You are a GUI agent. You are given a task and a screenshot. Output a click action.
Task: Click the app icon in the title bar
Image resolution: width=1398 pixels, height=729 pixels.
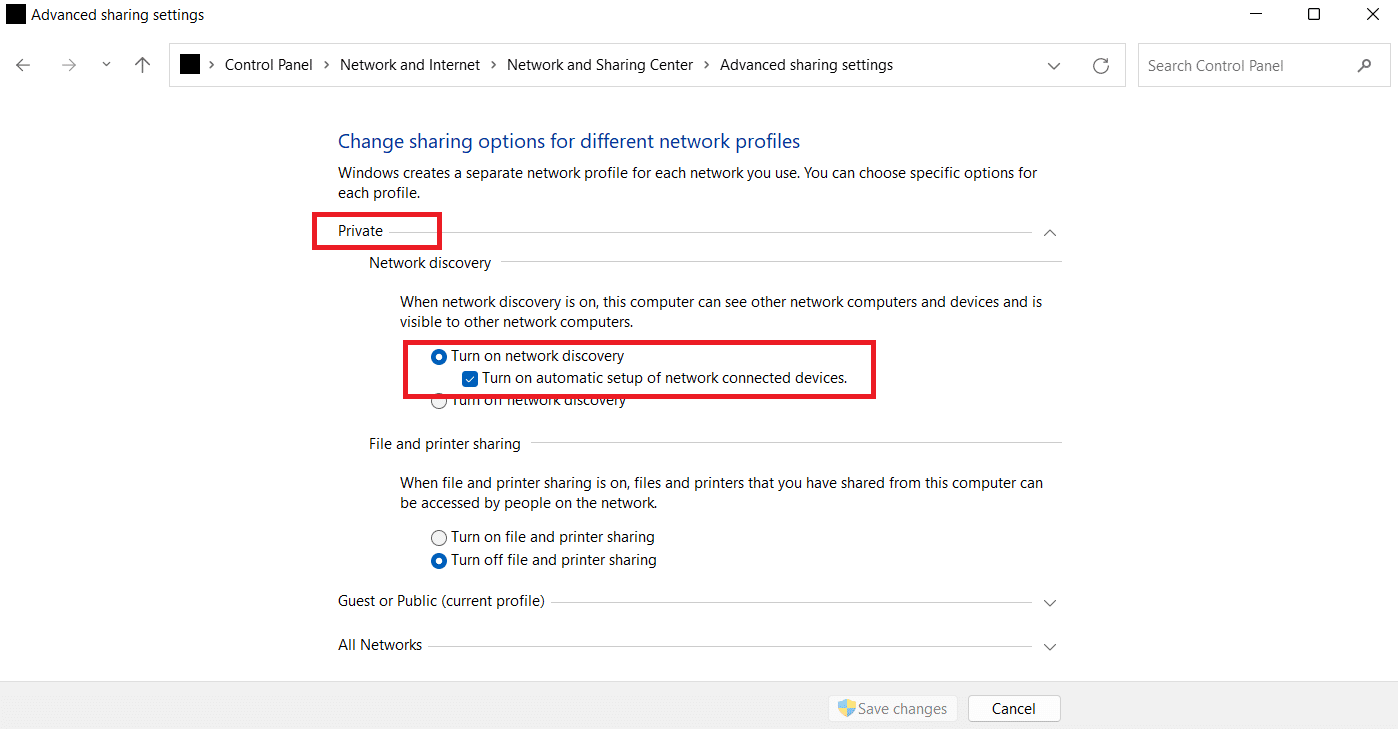pos(14,14)
